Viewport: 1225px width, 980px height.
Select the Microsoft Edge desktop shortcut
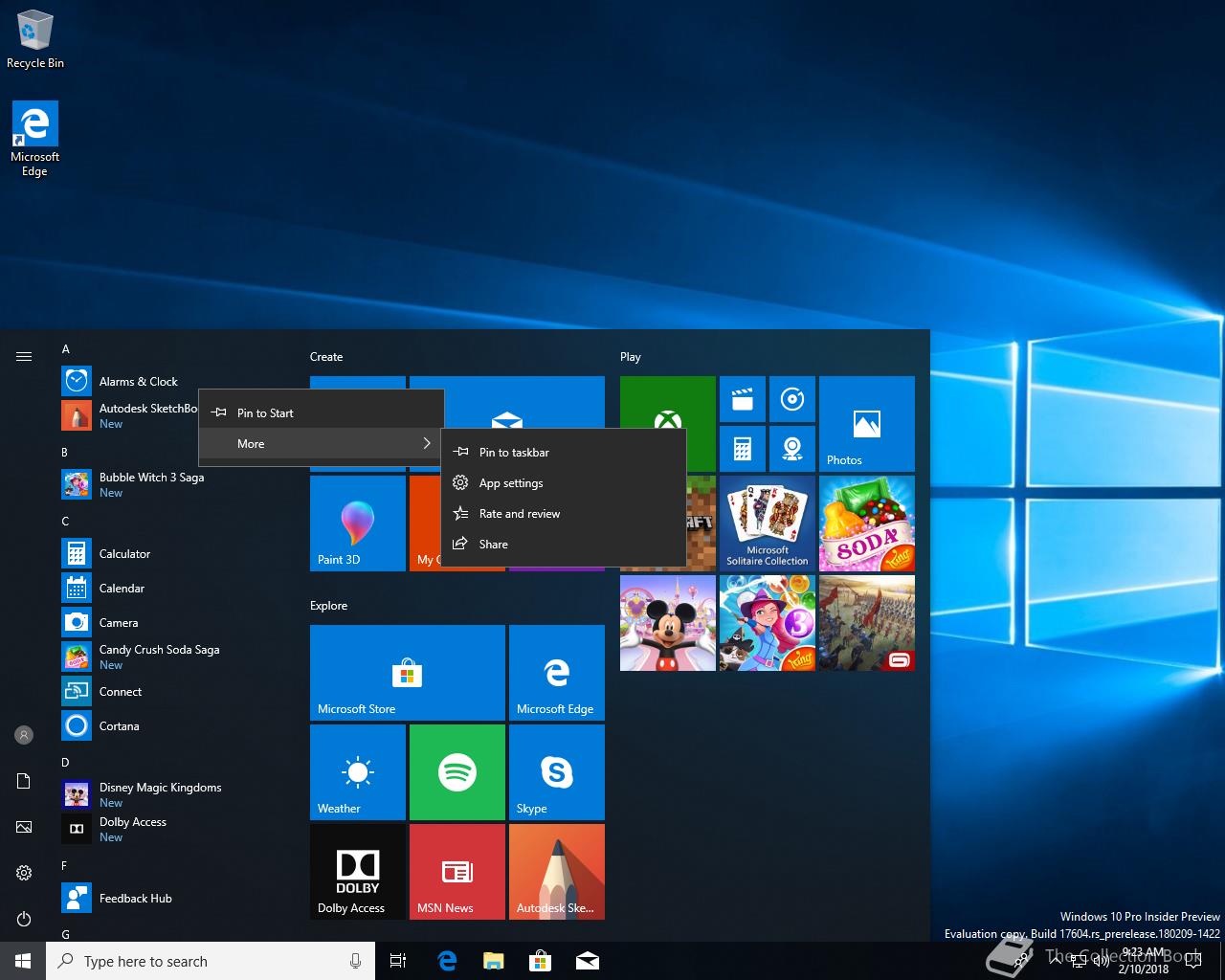point(35,139)
